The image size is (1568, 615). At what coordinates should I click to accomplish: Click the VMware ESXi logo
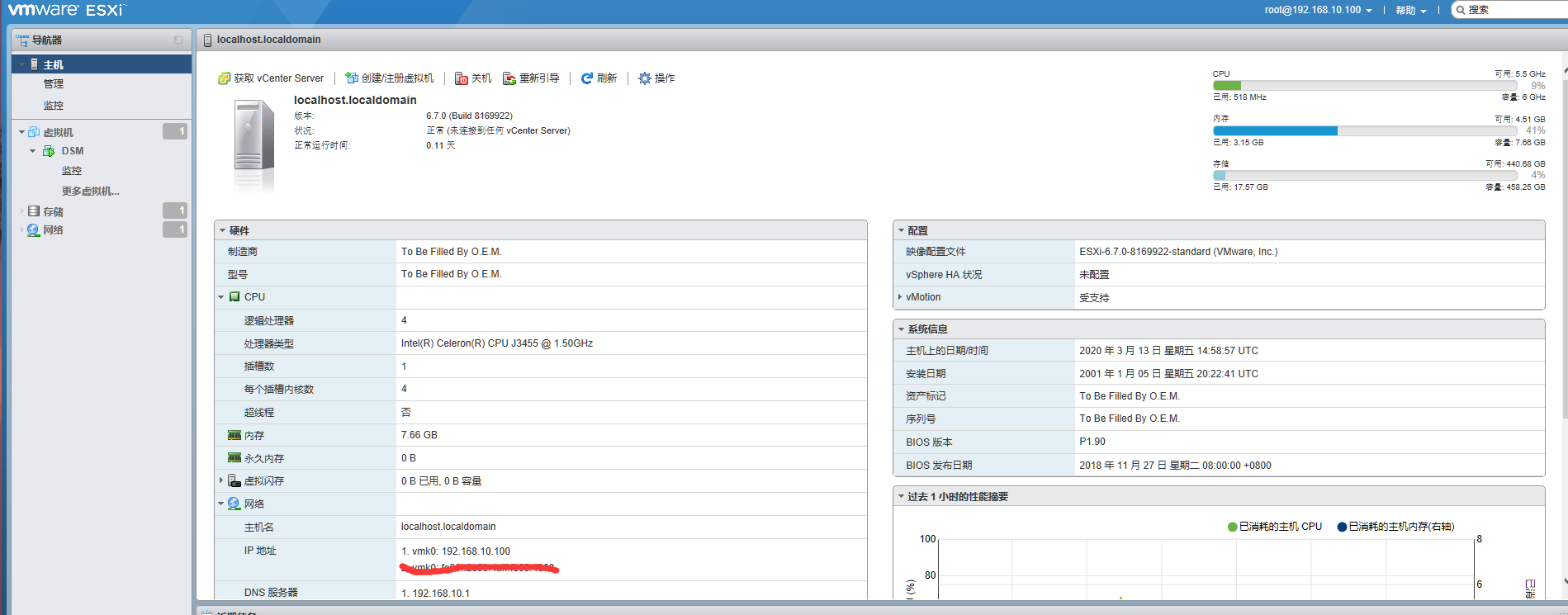tap(66, 10)
